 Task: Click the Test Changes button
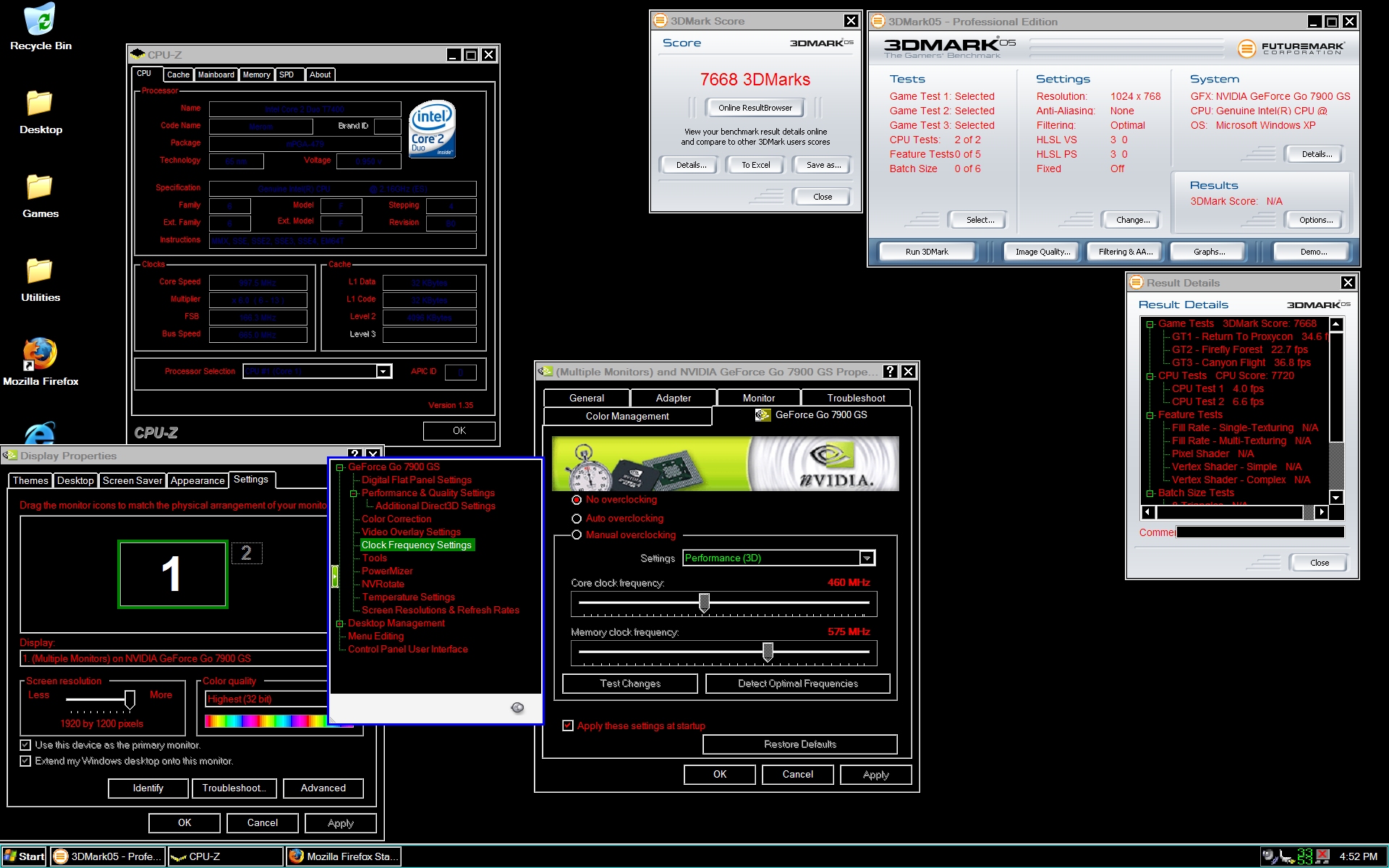click(x=630, y=684)
